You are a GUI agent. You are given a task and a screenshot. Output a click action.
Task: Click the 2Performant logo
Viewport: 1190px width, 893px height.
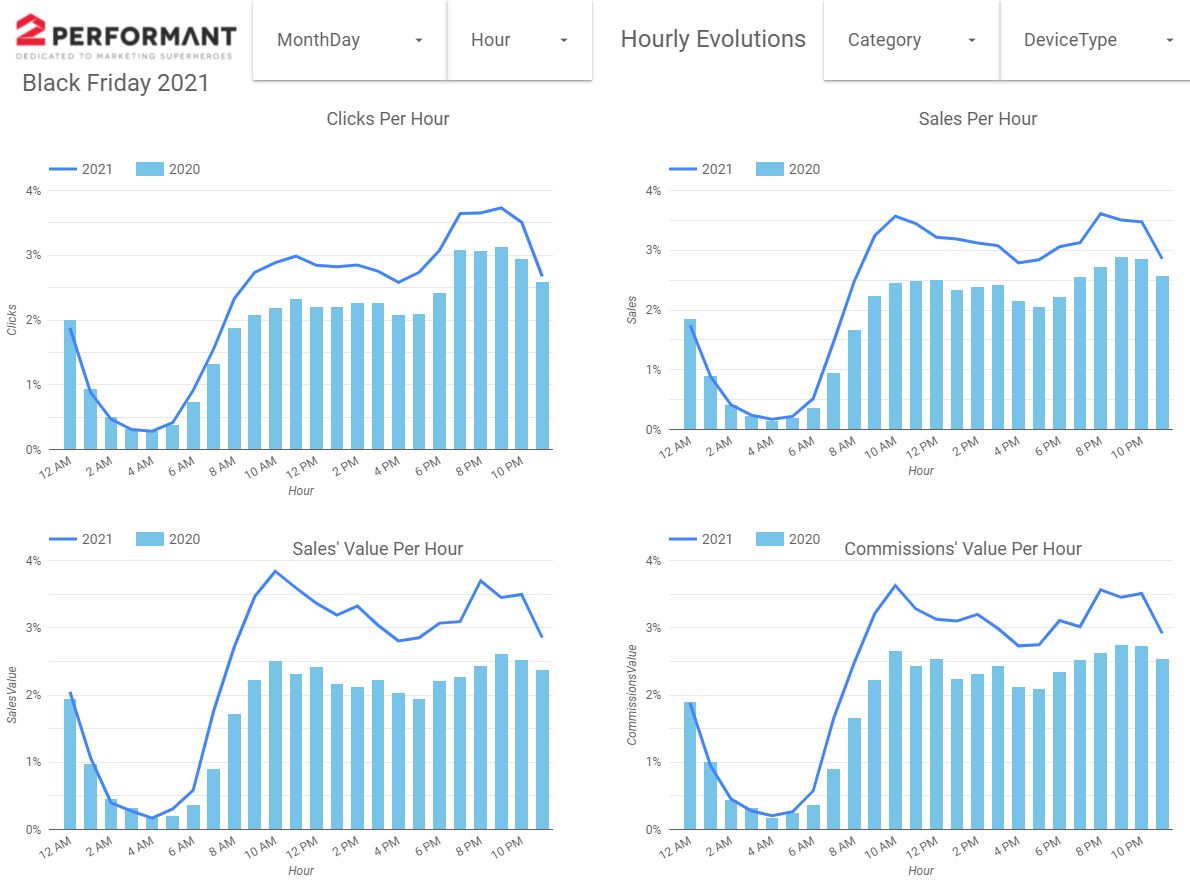pos(125,36)
